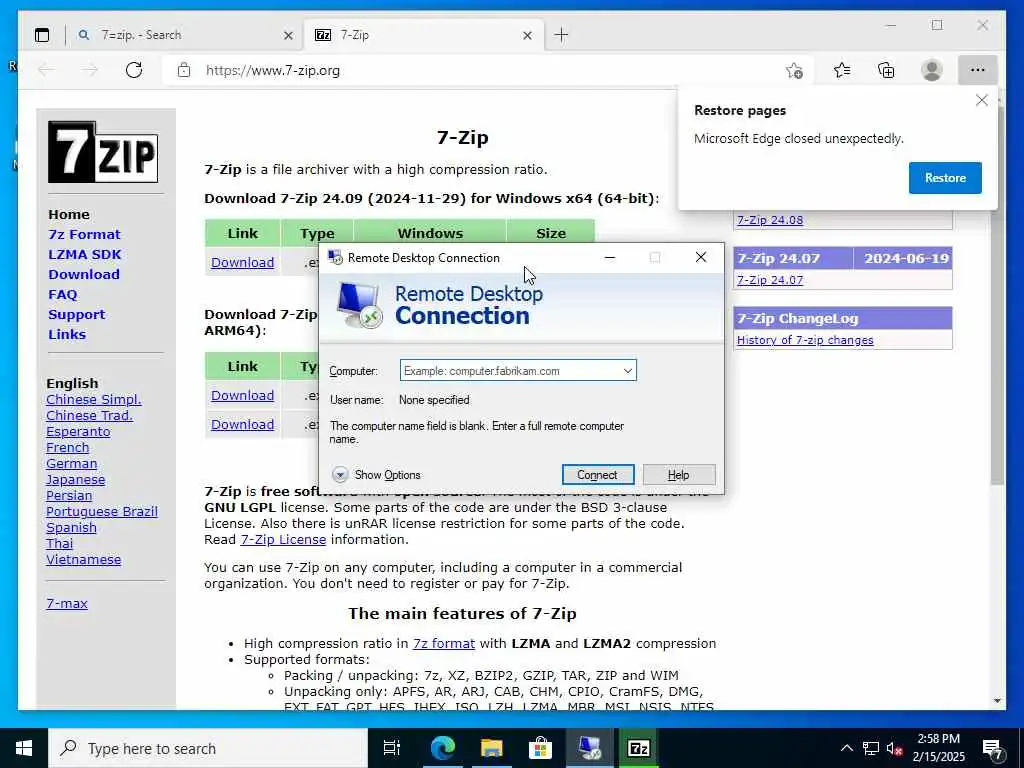Open the 7-Zip License link
Image resolution: width=1024 pixels, height=768 pixels.
pyautogui.click(x=283, y=539)
